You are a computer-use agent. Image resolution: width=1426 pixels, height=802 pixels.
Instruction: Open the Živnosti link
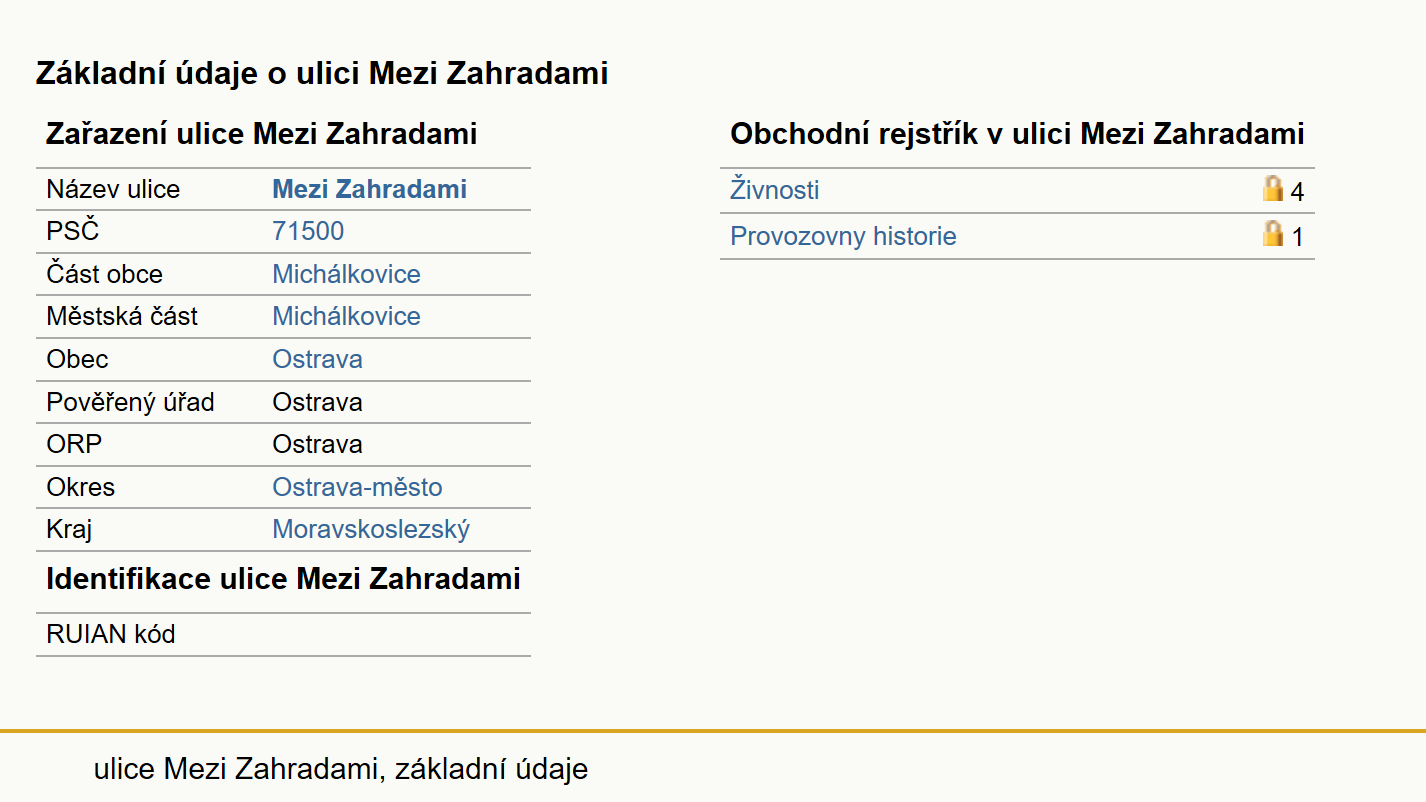point(775,190)
